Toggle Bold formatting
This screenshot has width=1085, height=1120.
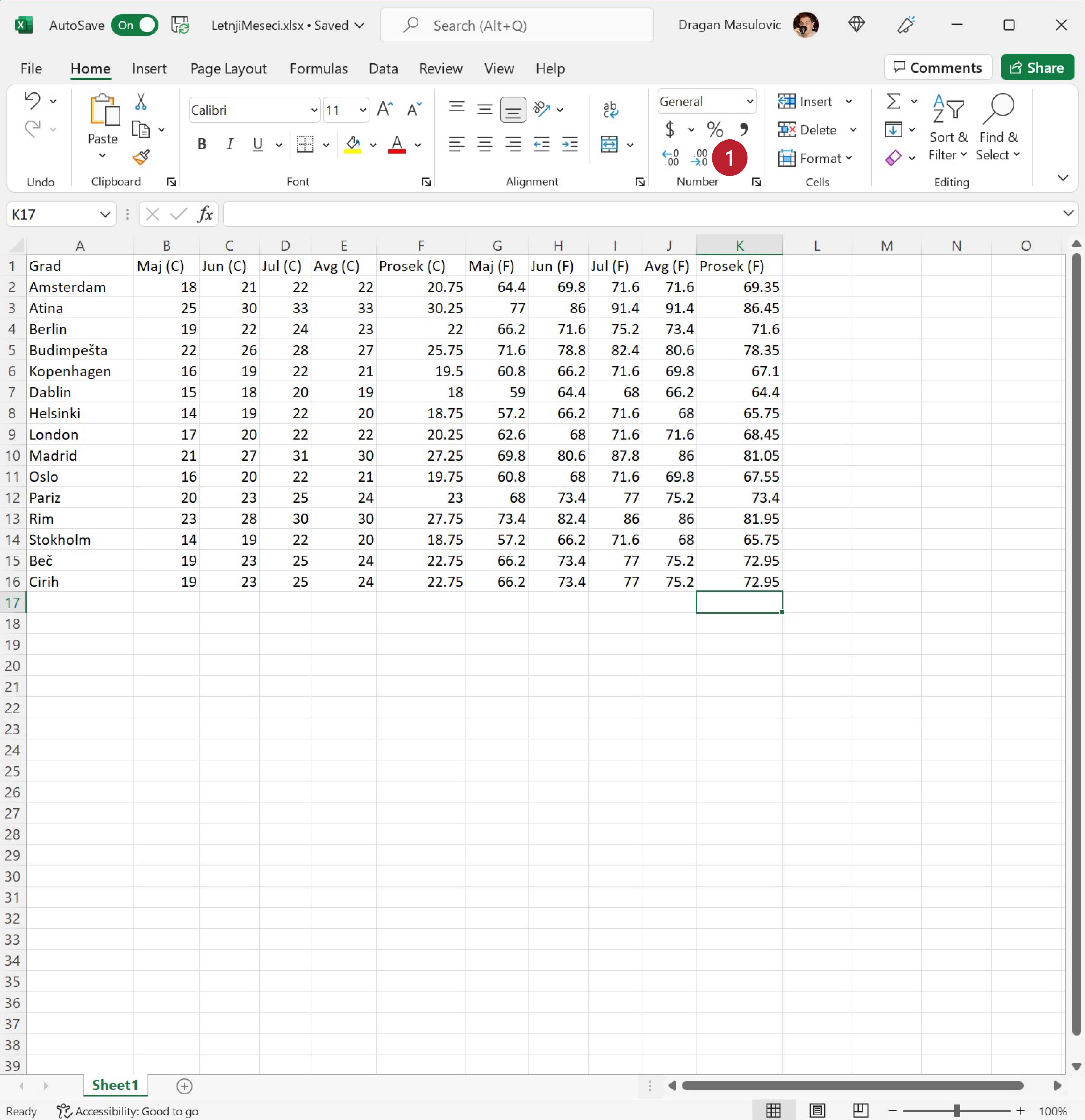click(202, 144)
